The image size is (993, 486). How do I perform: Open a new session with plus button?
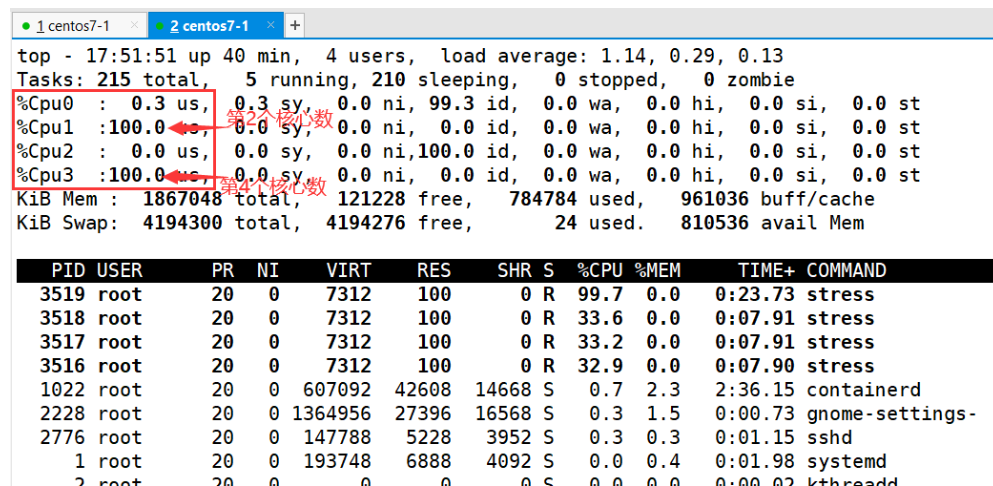click(x=294, y=26)
